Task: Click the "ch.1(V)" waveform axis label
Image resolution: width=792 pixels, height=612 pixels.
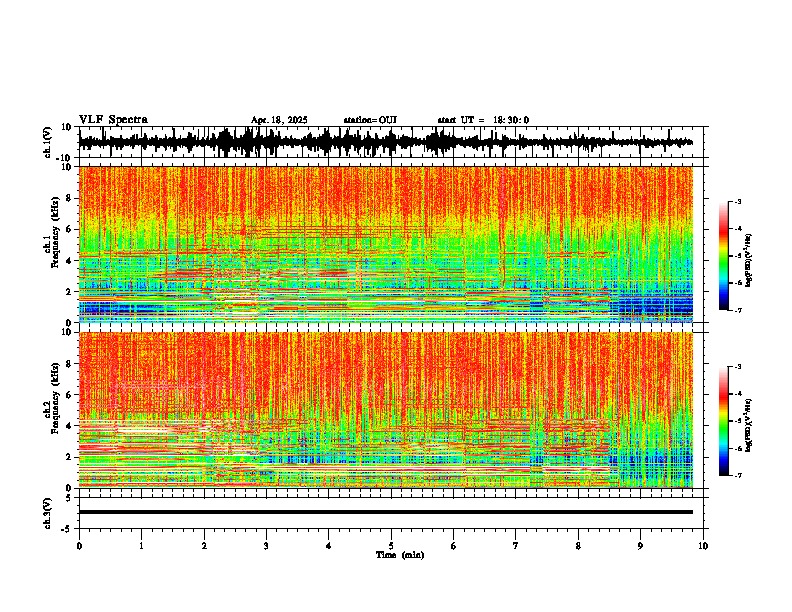Action: pos(48,142)
